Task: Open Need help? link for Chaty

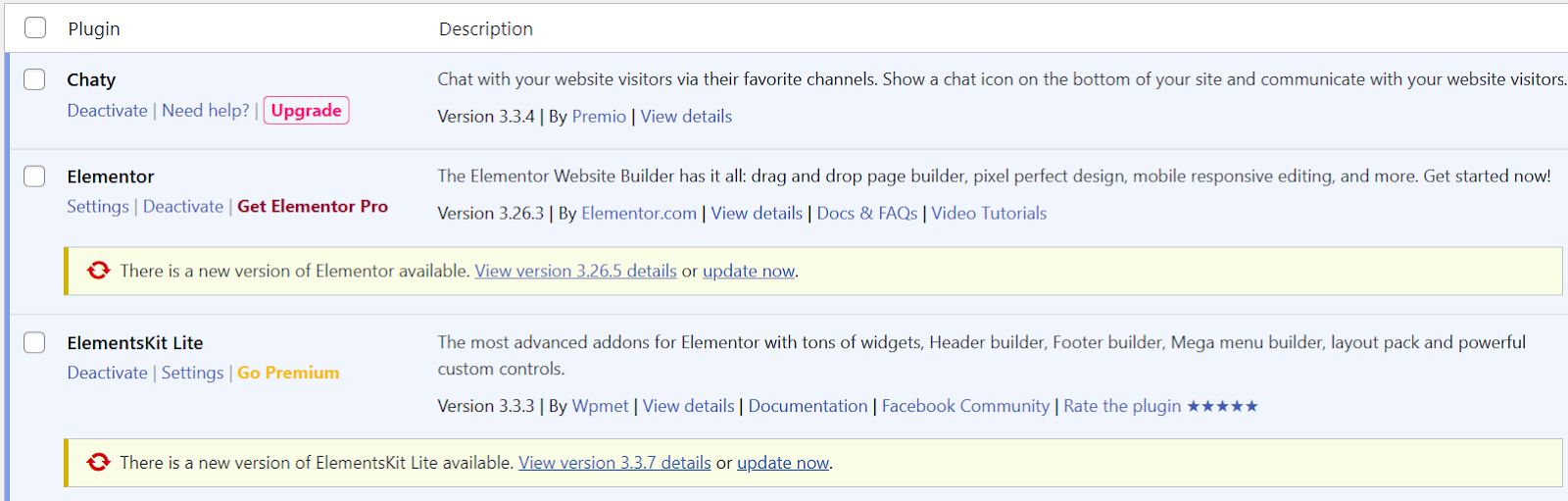Action: pyautogui.click(x=206, y=111)
